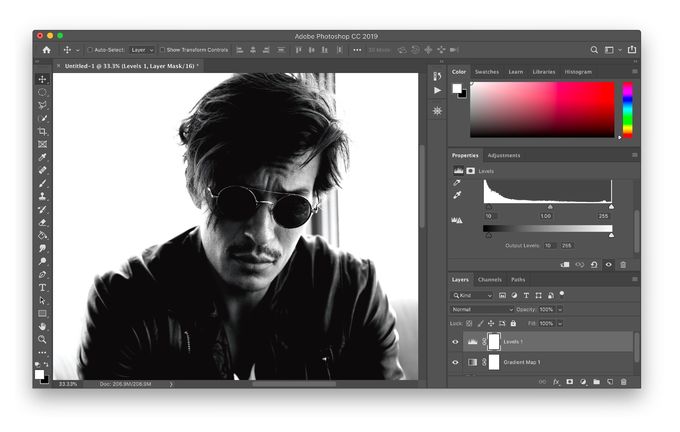Click the Share icon at top right
680x432 pixels.
coord(632,49)
